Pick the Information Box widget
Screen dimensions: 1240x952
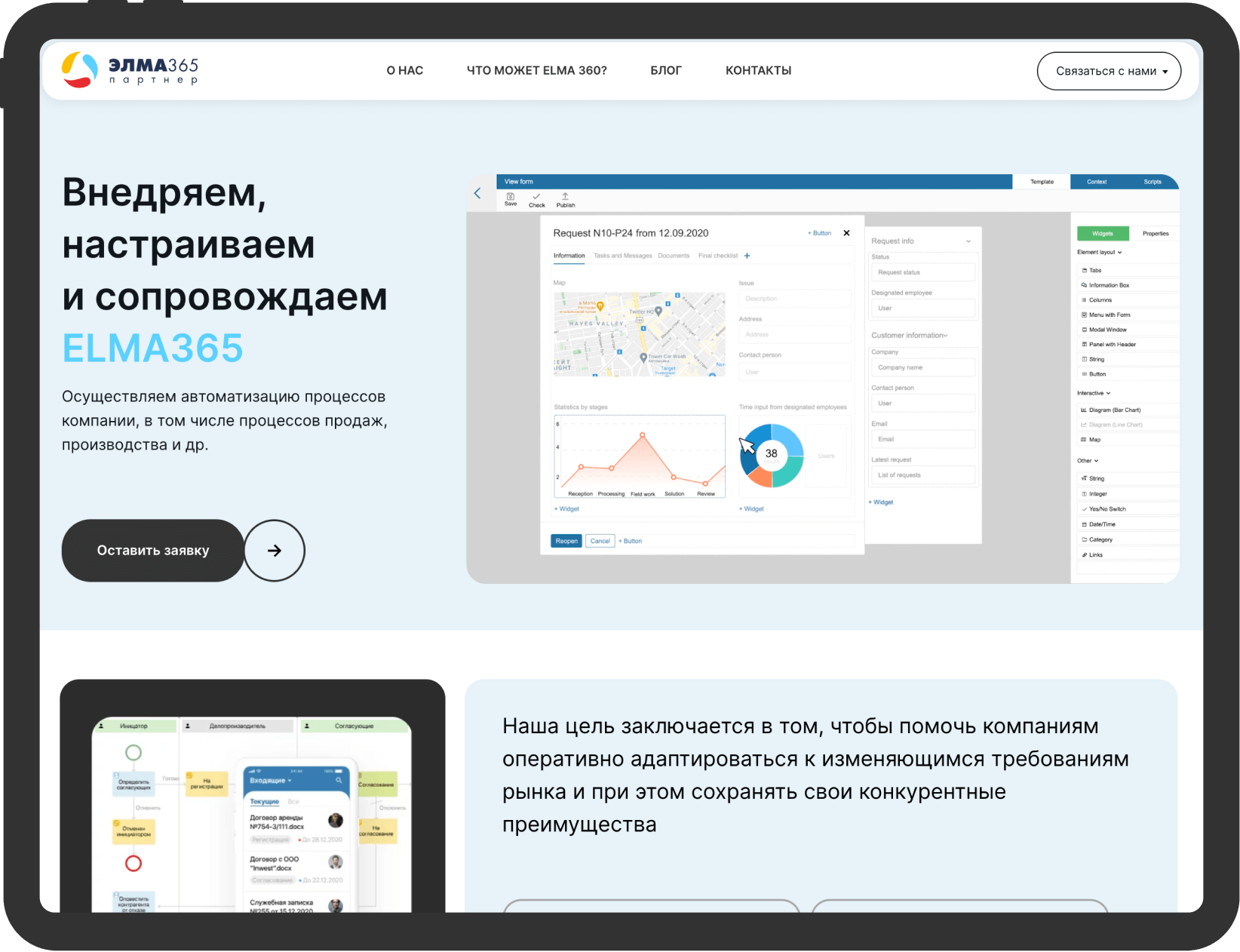1128,285
